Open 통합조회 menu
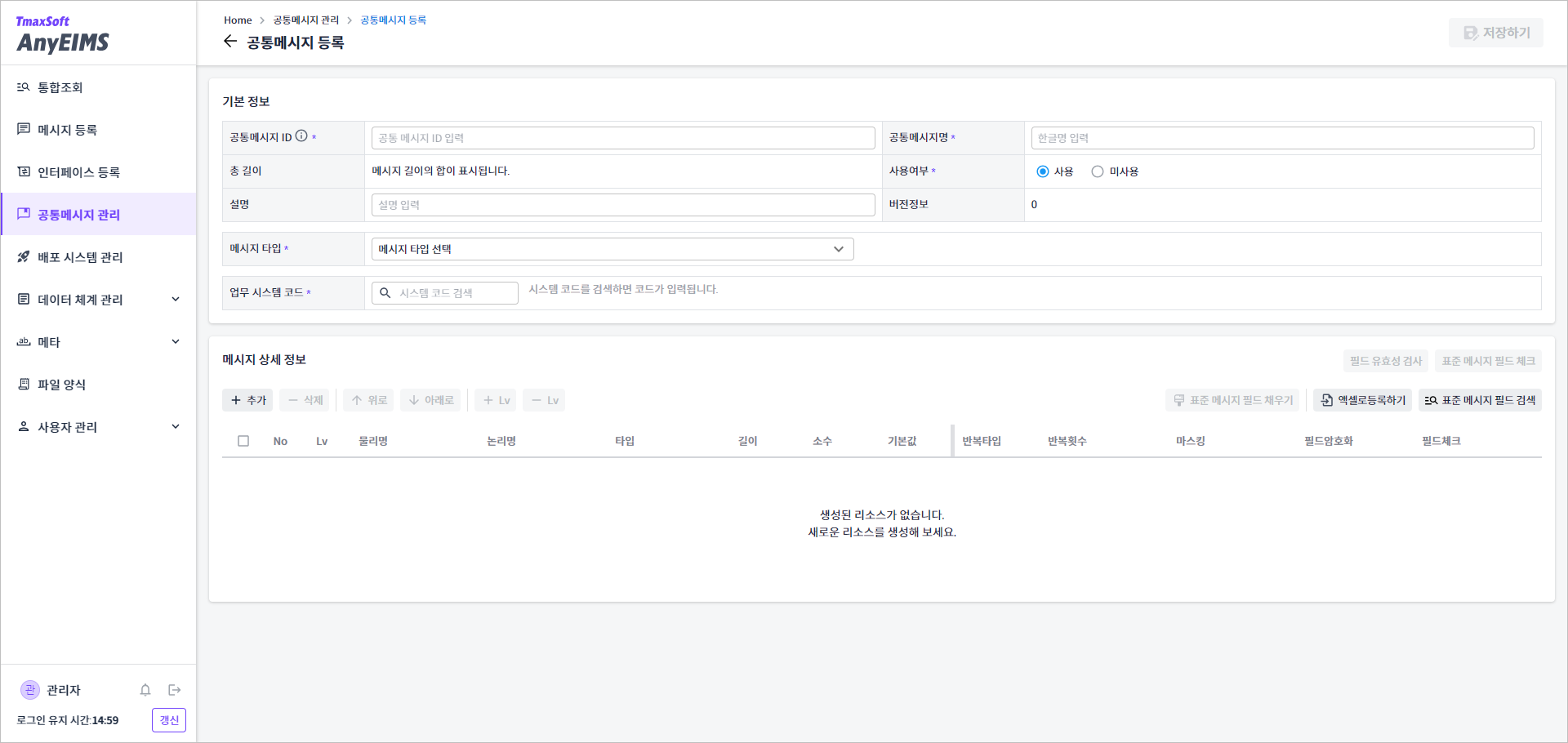 tap(98, 87)
